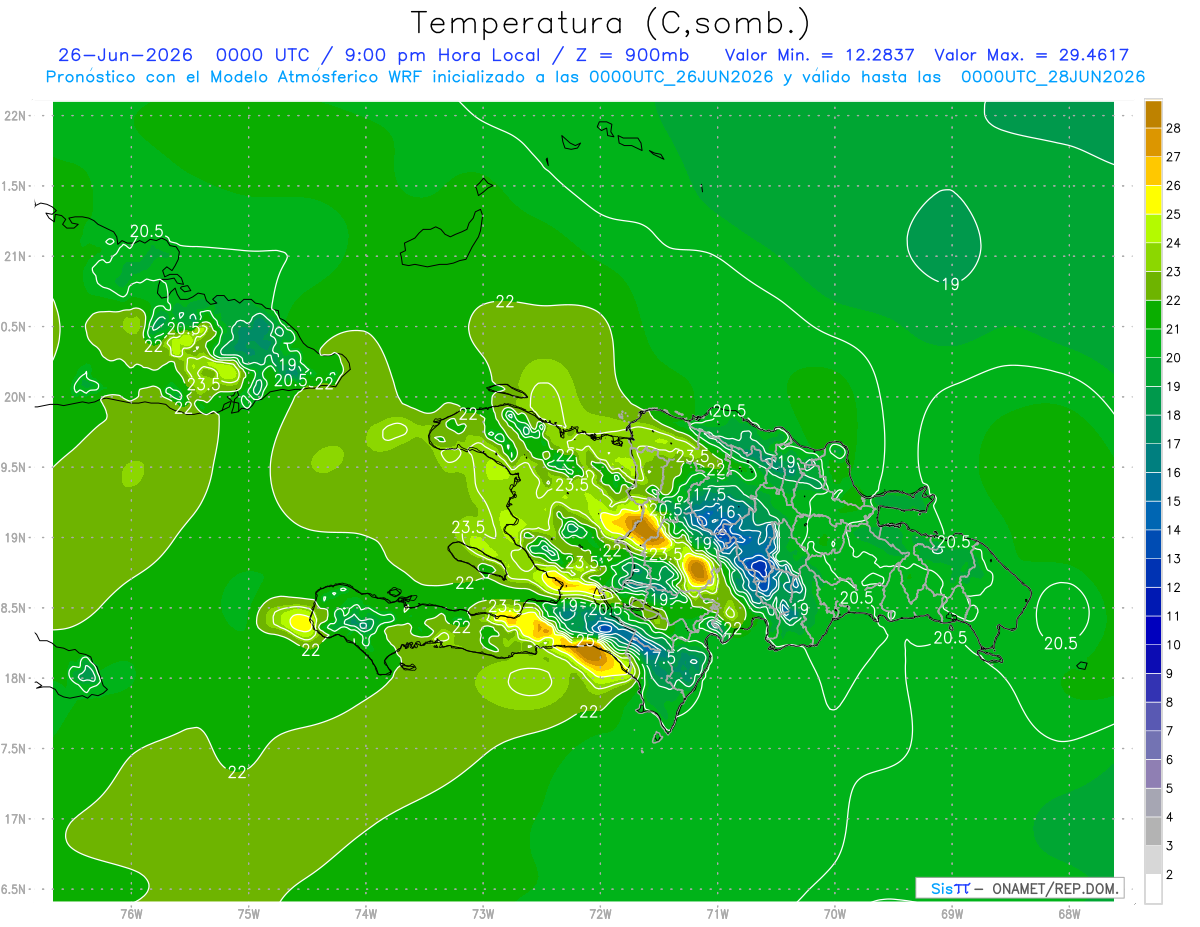Screen dimensions: 1200x927
Task: Click the "2" label on the color scale
Action: (x=1171, y=875)
